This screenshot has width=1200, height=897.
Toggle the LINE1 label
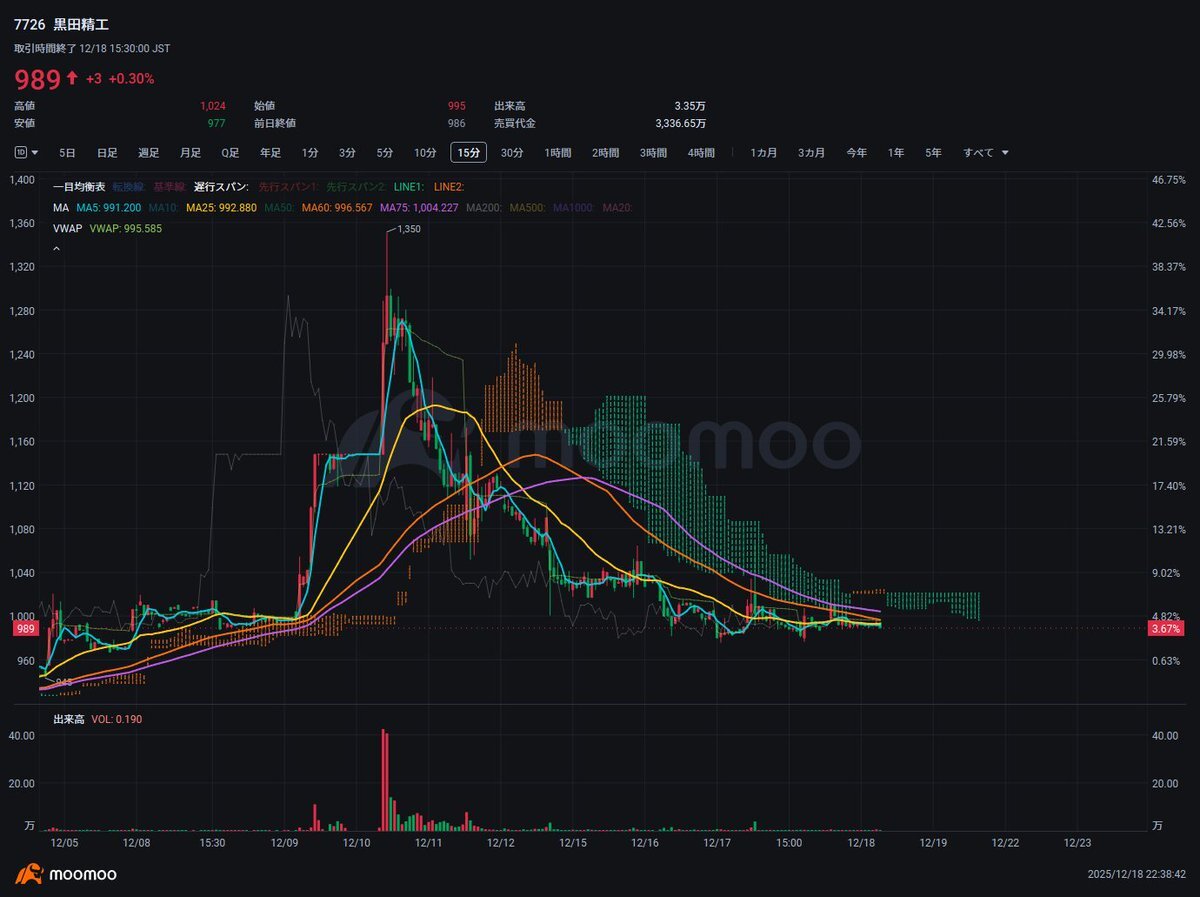click(x=408, y=187)
